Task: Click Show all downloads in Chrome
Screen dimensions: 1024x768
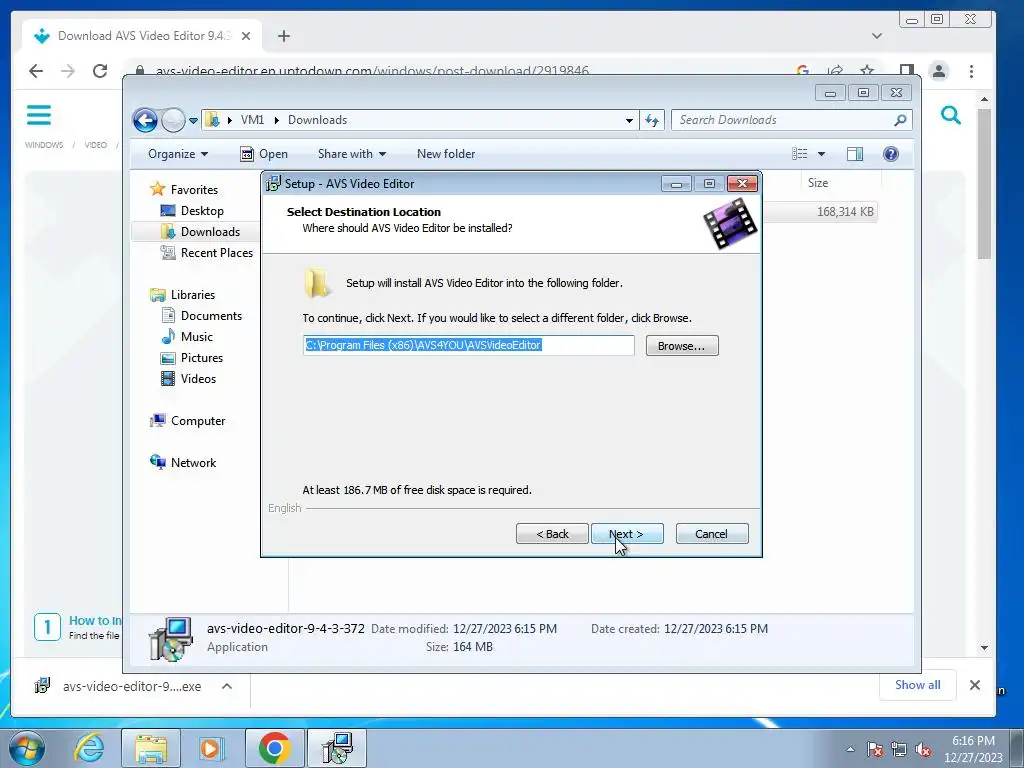Action: click(x=918, y=685)
